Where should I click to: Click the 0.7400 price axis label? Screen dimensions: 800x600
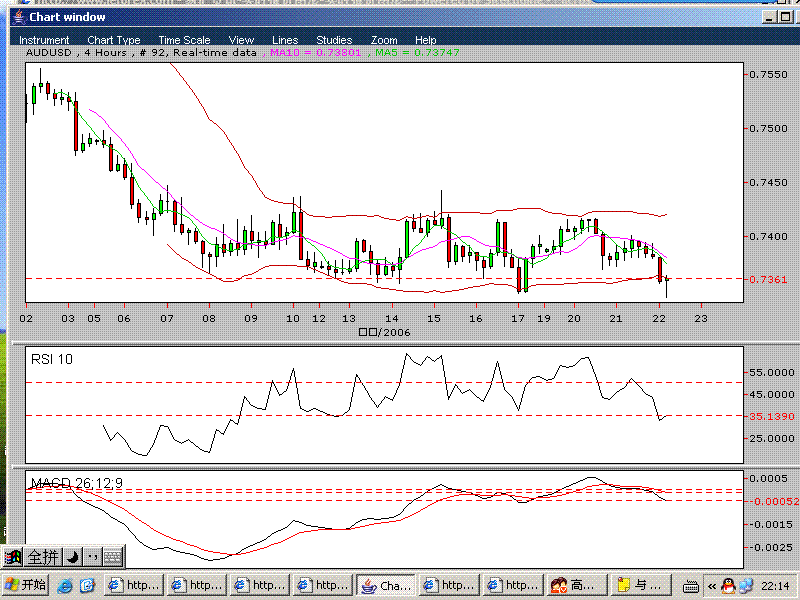click(x=768, y=237)
